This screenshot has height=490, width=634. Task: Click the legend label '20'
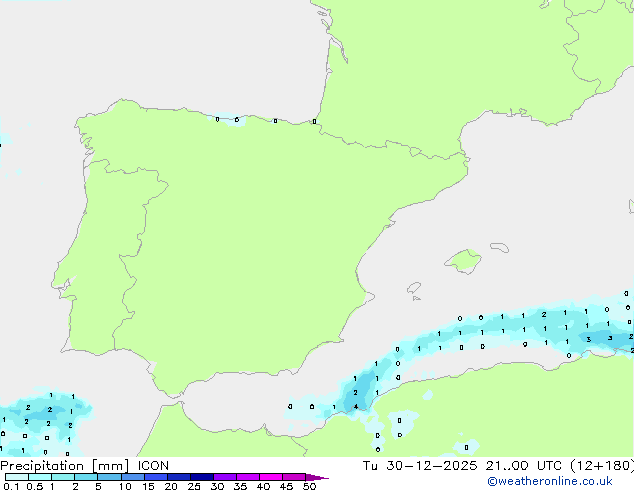tap(171, 486)
